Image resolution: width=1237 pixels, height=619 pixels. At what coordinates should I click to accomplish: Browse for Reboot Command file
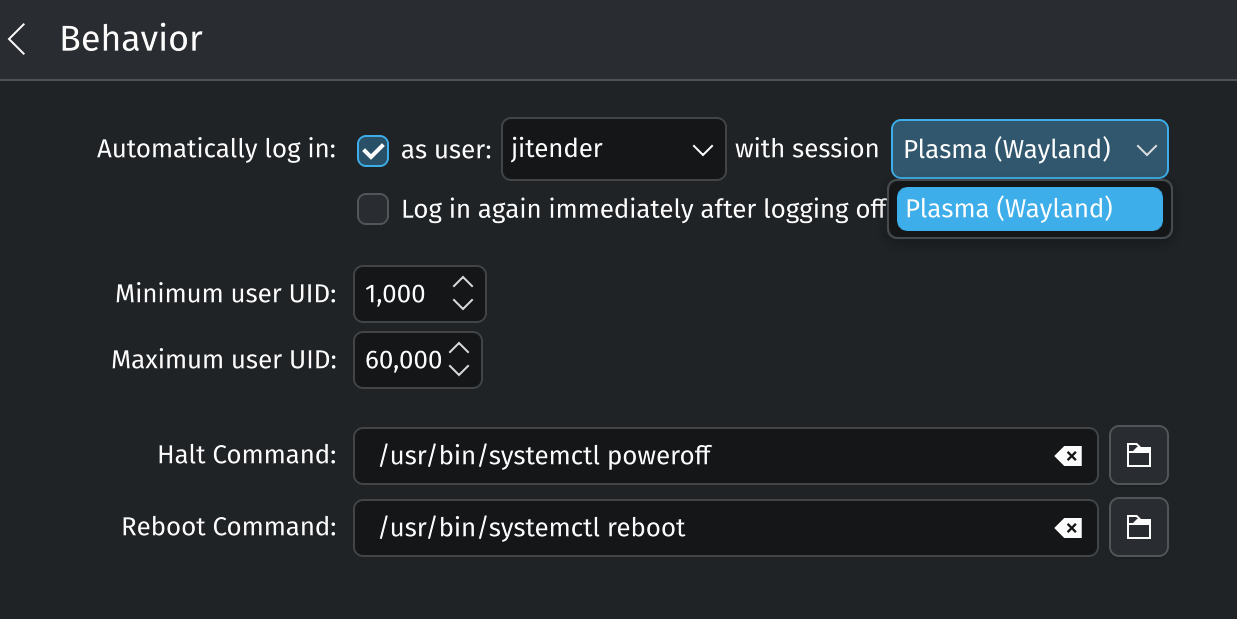tap(1139, 527)
